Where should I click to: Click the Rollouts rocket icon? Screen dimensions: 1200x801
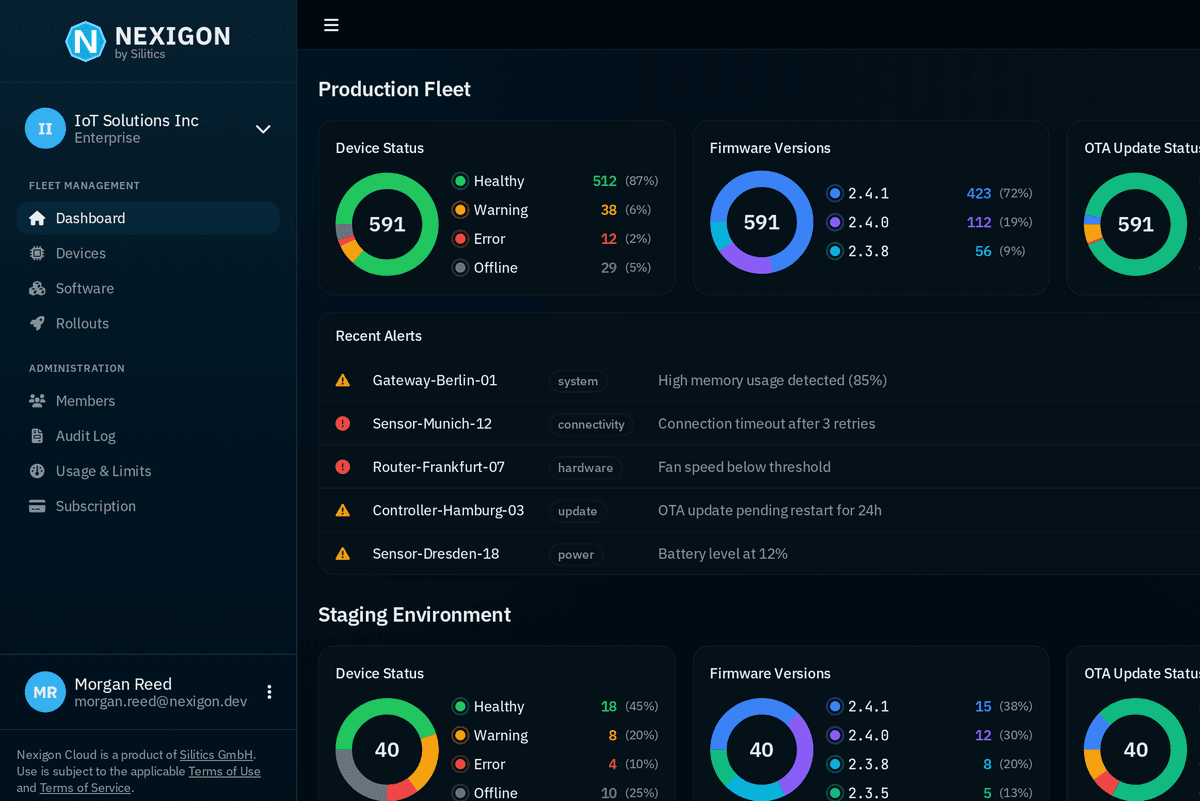[37, 324]
